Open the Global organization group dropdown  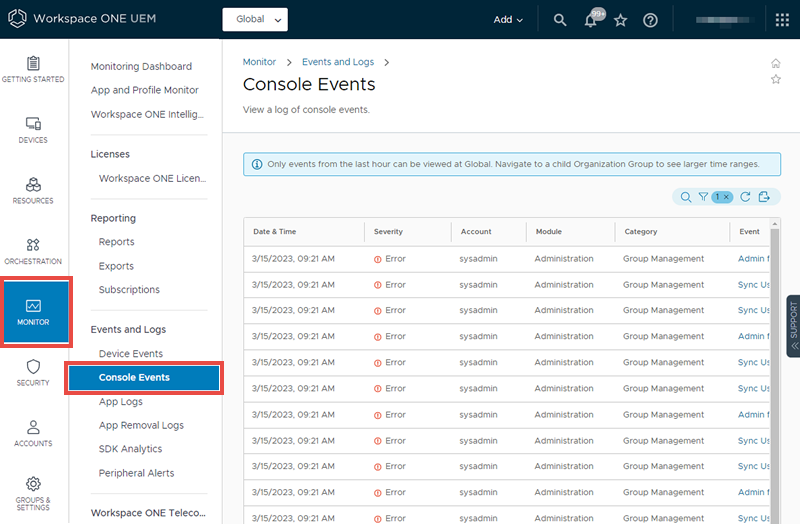tap(255, 19)
